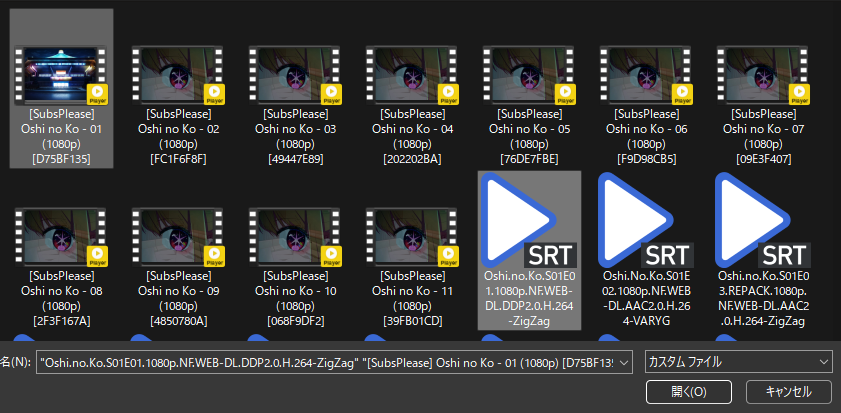Click filename text Oshi no Ko - 09 [4850780A]
This screenshot has width=841, height=413.
pos(178,299)
